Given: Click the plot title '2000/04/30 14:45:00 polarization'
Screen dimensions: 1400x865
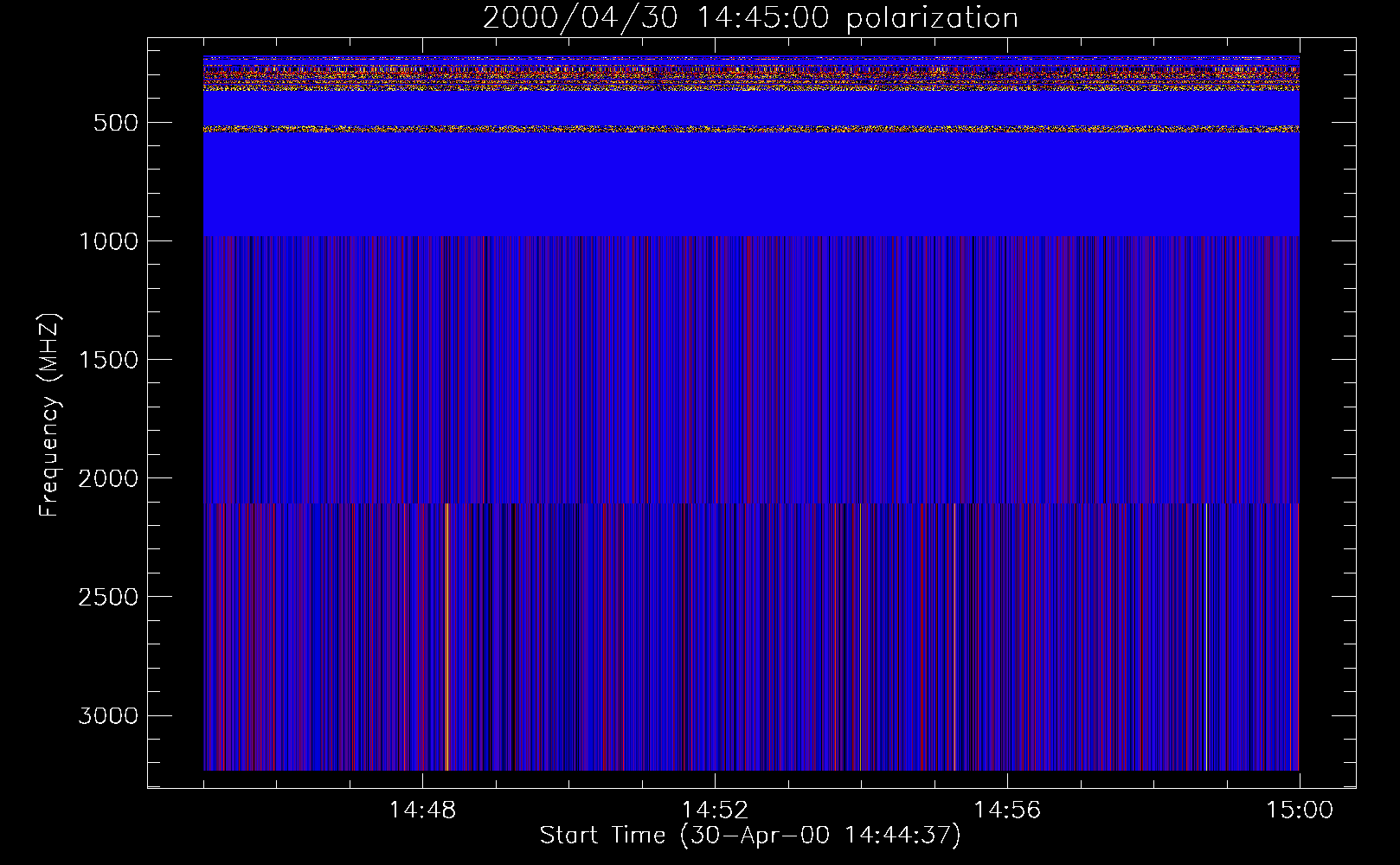Looking at the screenshot, I should pyautogui.click(x=750, y=18).
